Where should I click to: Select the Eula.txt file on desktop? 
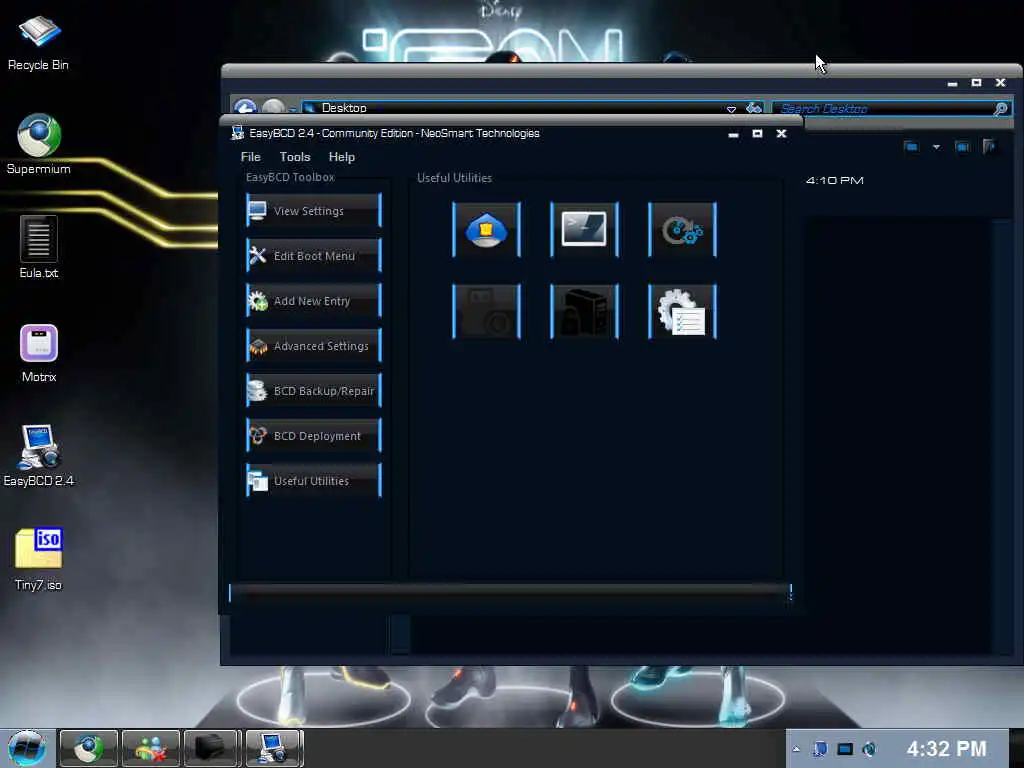[39, 247]
